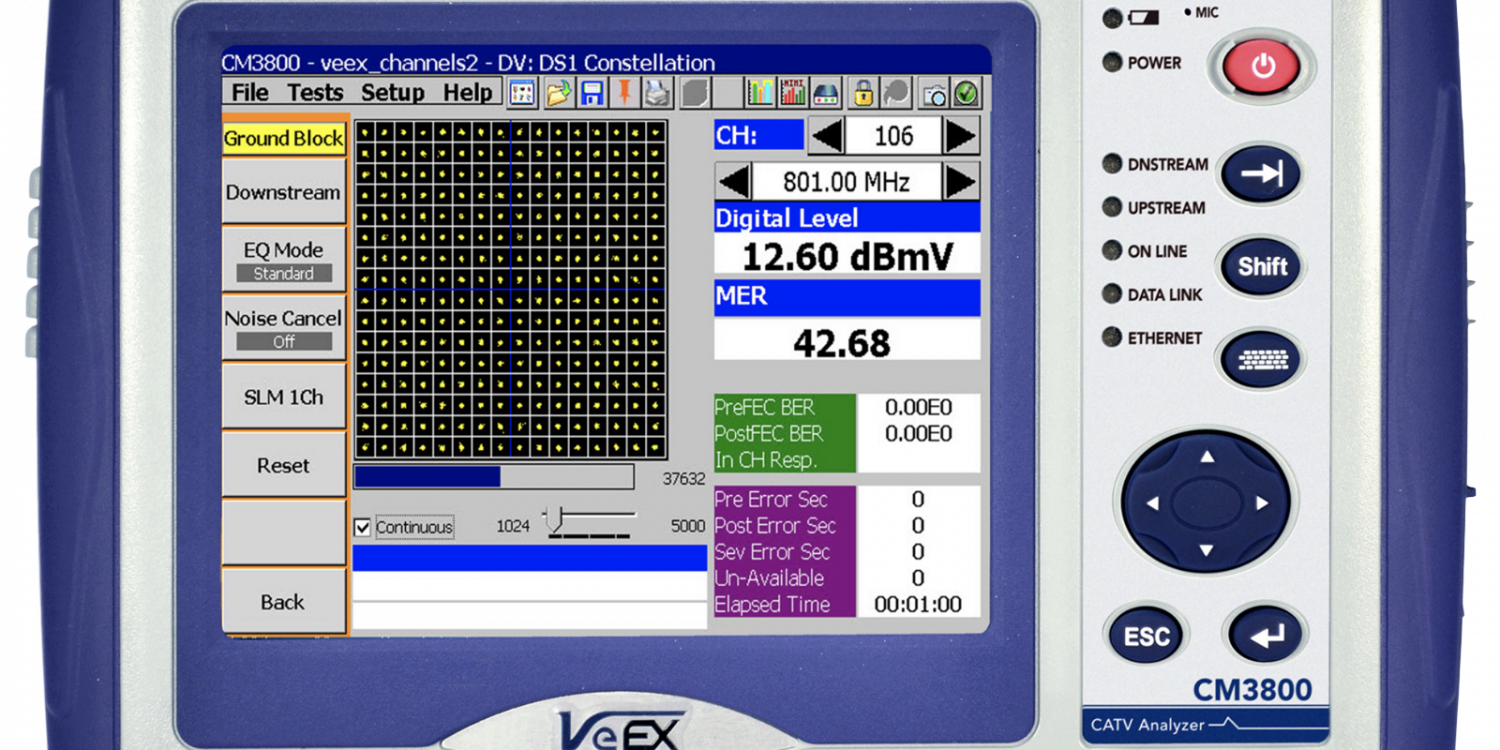Push the left arrow on navigation pad
Screen dimensions: 1500x750
pyautogui.click(x=1152, y=503)
